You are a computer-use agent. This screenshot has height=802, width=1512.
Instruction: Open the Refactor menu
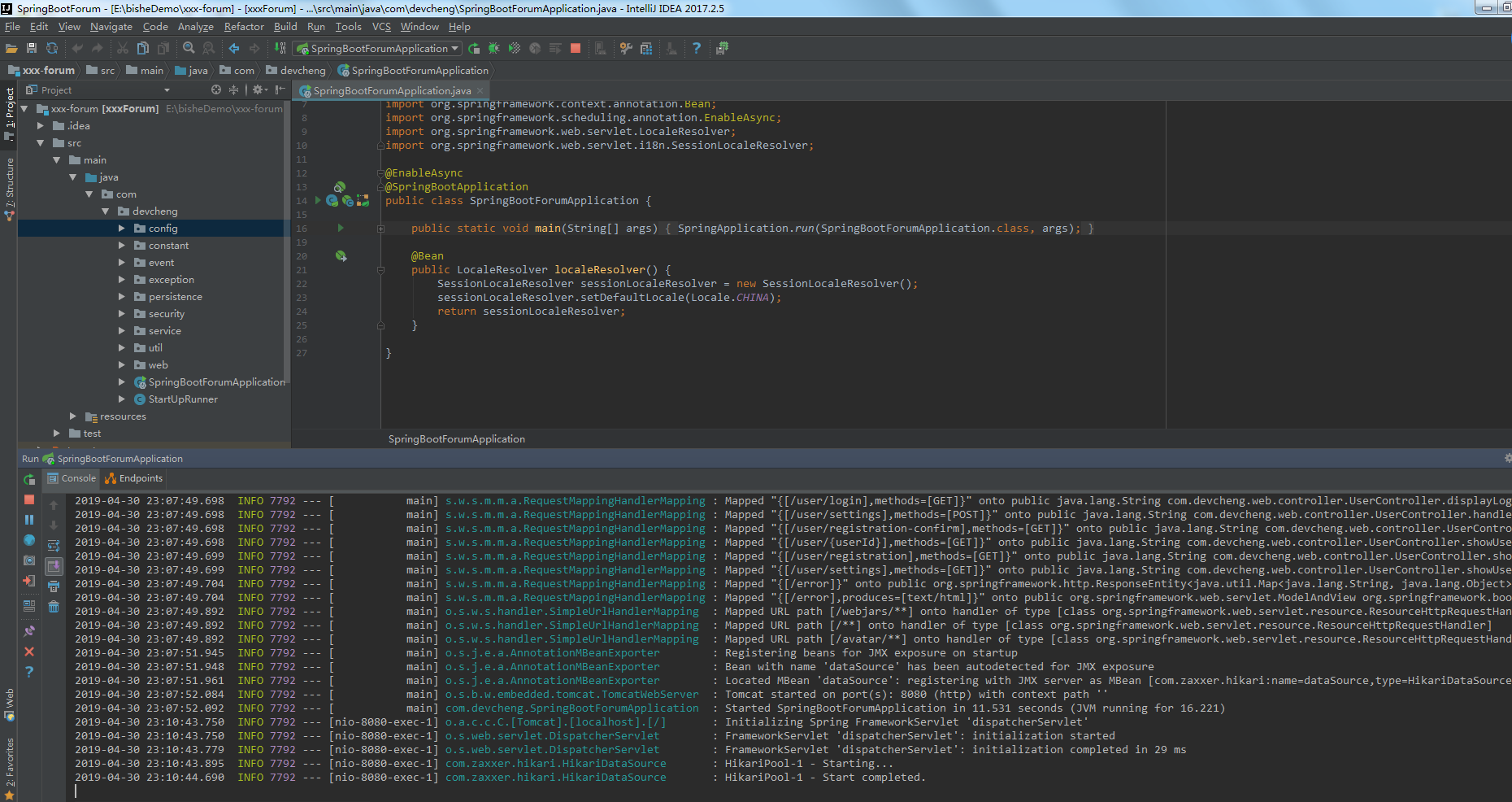(x=244, y=27)
